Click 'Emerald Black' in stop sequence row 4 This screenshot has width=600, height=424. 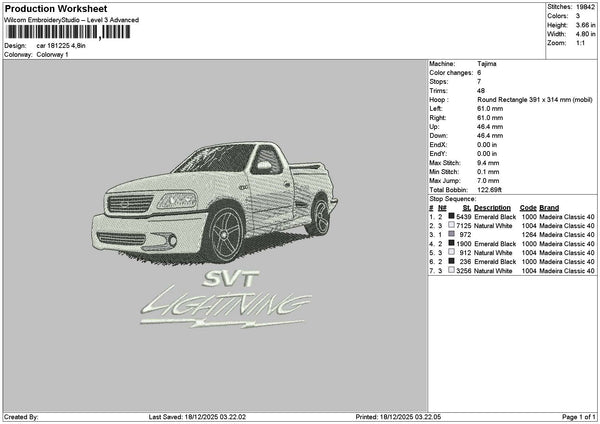495,244
